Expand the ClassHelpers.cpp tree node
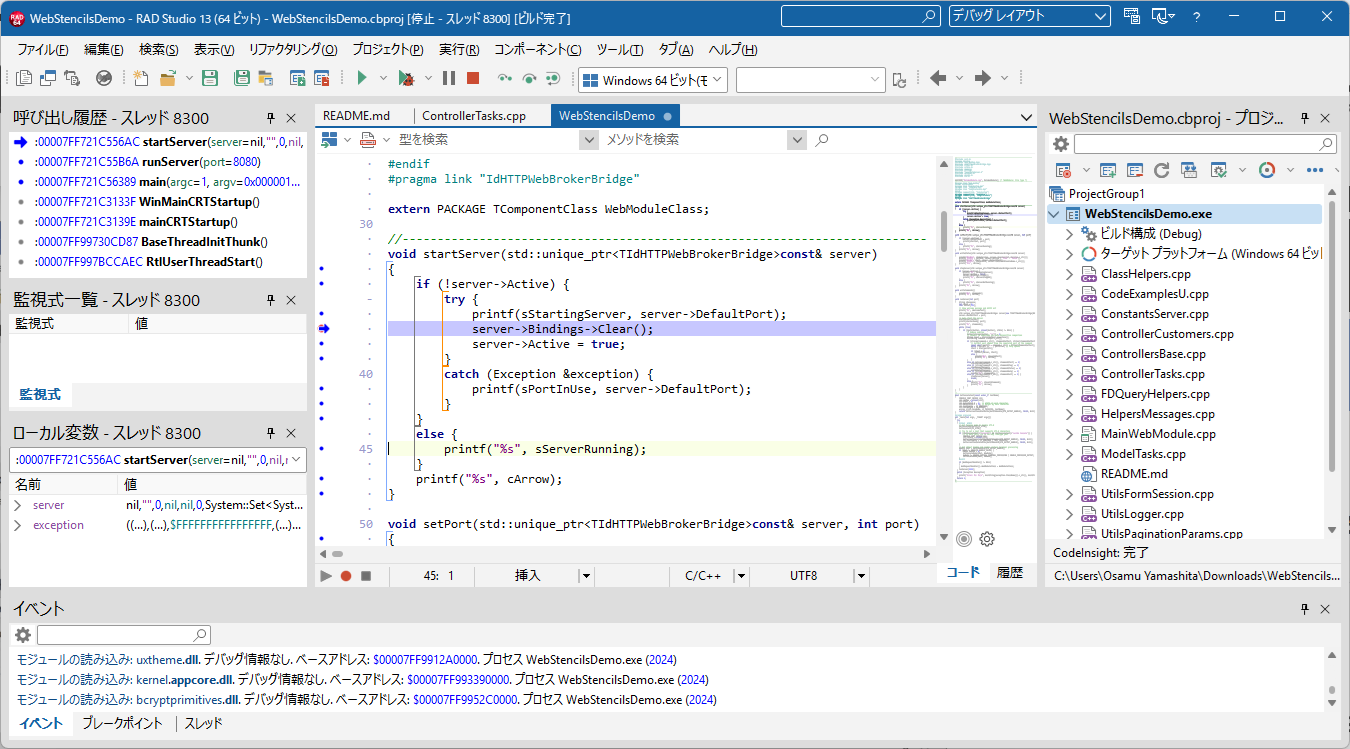 pos(1069,274)
